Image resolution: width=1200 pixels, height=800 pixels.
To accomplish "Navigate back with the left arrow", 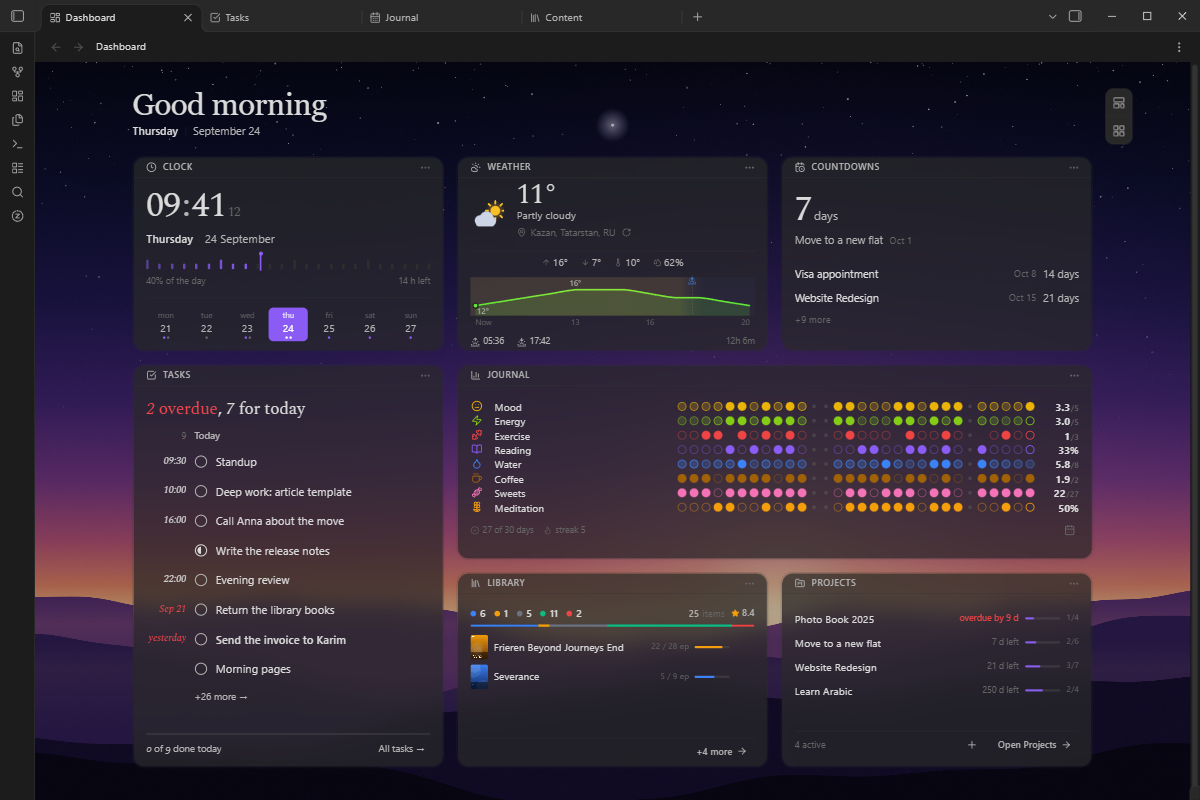I will (56, 47).
